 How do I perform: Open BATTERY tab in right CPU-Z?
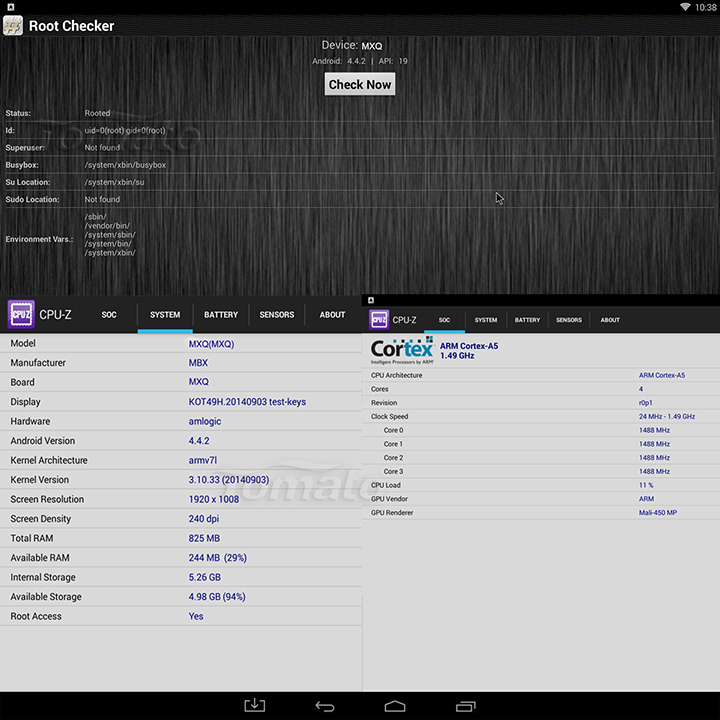(527, 320)
